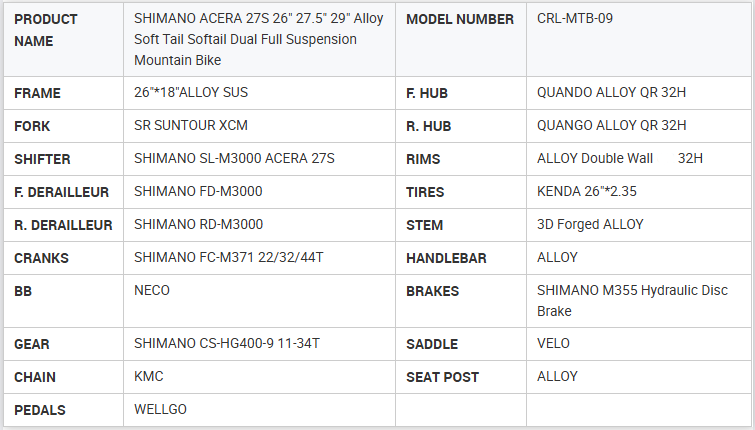Click the SHIMANO FD-M3000 front derailleur value
The width and height of the screenshot is (755, 430).
[x=198, y=192]
